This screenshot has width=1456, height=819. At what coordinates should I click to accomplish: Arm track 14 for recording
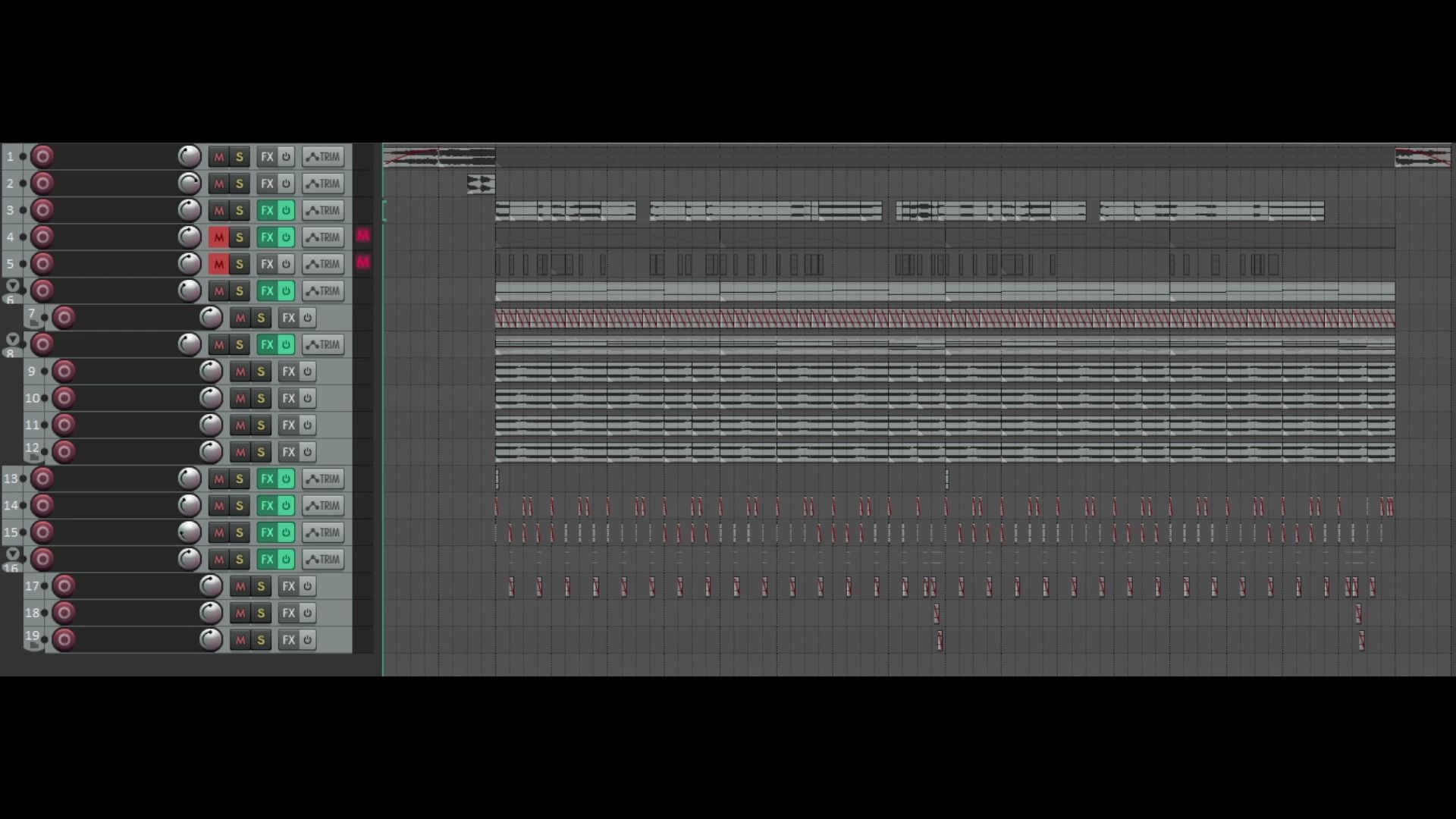point(42,506)
